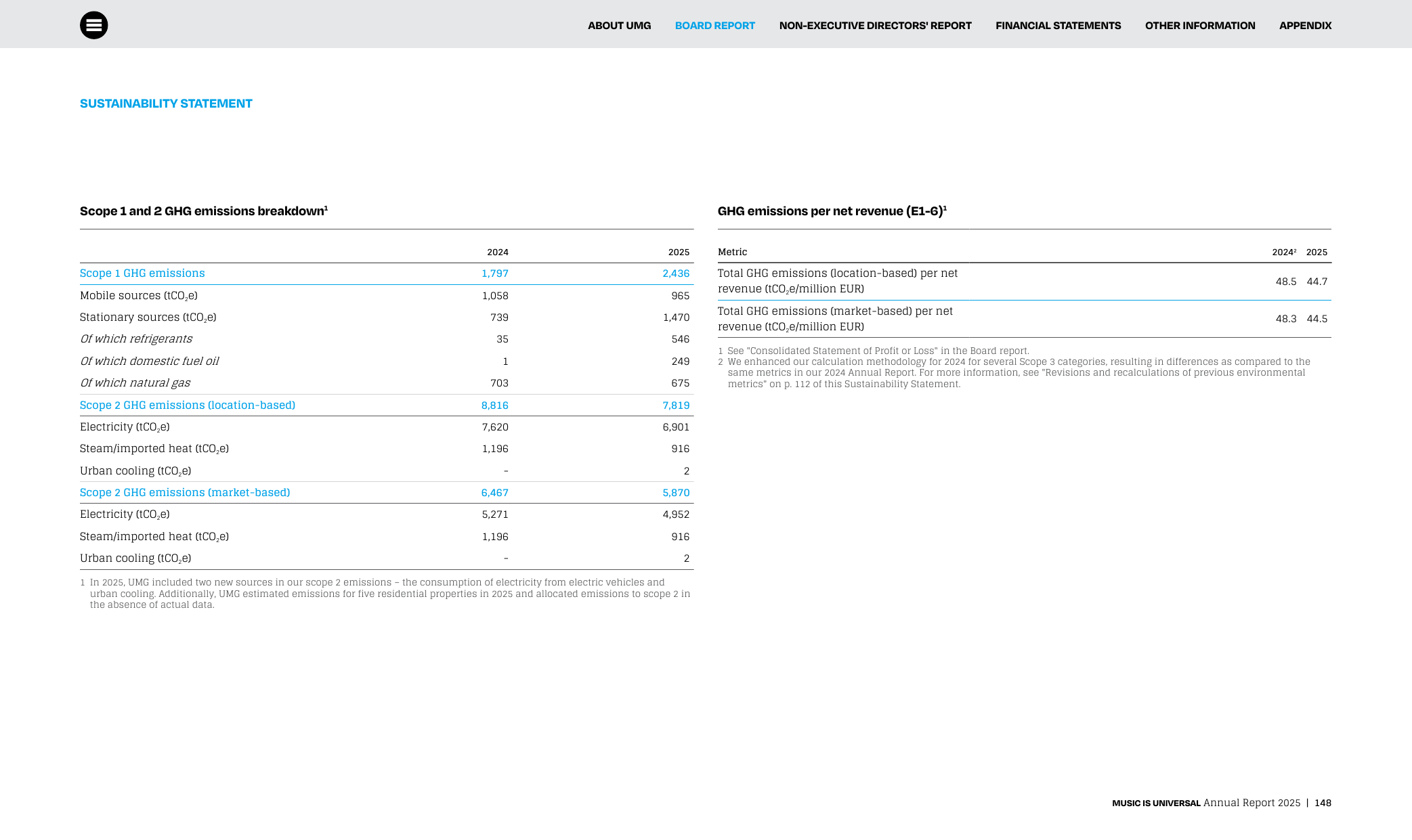Click the value 1,470 for stationary sources
Screen dimensions: 1412x840
[x=676, y=317]
